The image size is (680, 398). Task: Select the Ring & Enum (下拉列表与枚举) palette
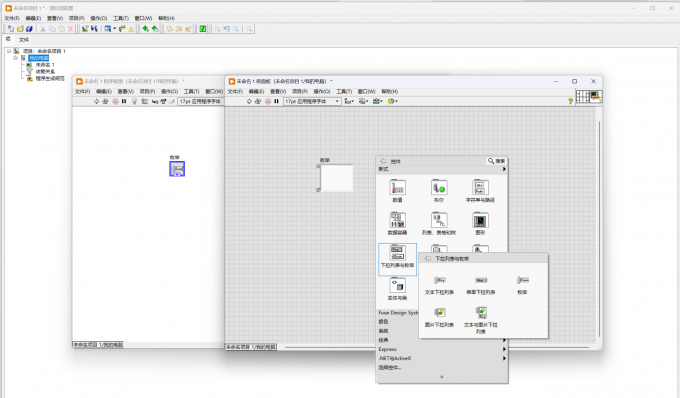point(397,259)
